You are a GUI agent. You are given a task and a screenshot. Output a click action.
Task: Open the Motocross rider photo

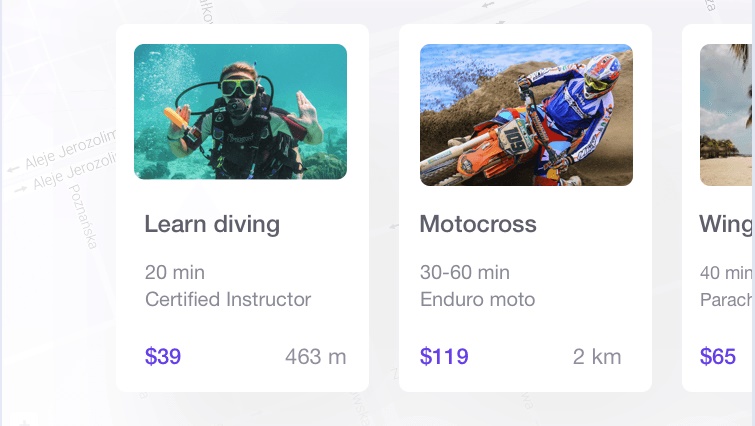(526, 115)
